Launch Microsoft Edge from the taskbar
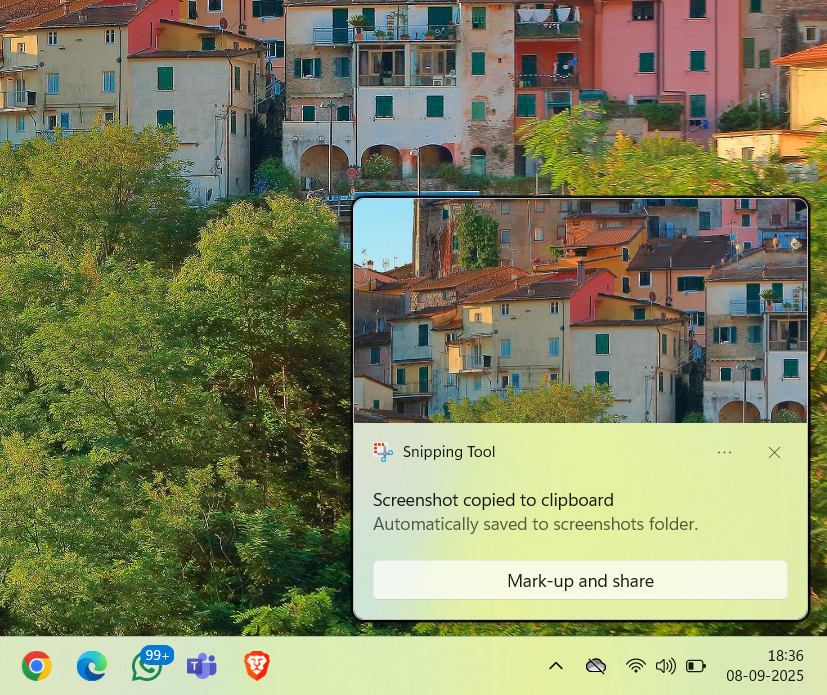 [92, 666]
